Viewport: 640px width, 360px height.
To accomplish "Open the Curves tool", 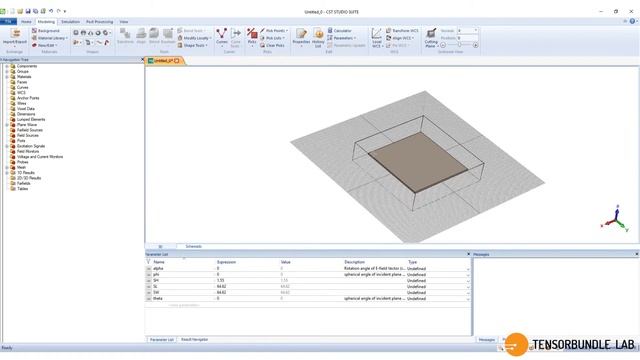I will [x=222, y=38].
